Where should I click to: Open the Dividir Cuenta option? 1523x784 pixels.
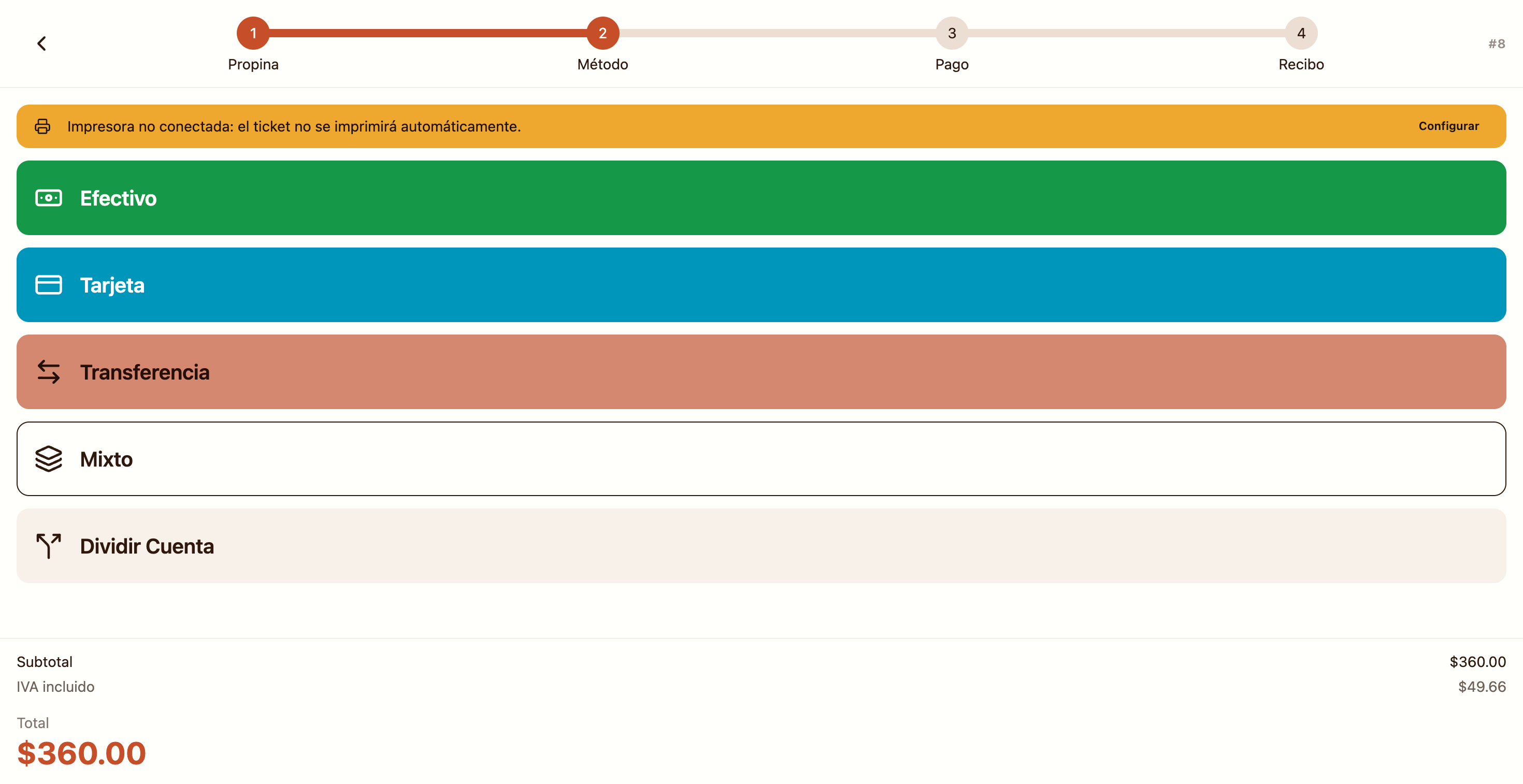(761, 546)
